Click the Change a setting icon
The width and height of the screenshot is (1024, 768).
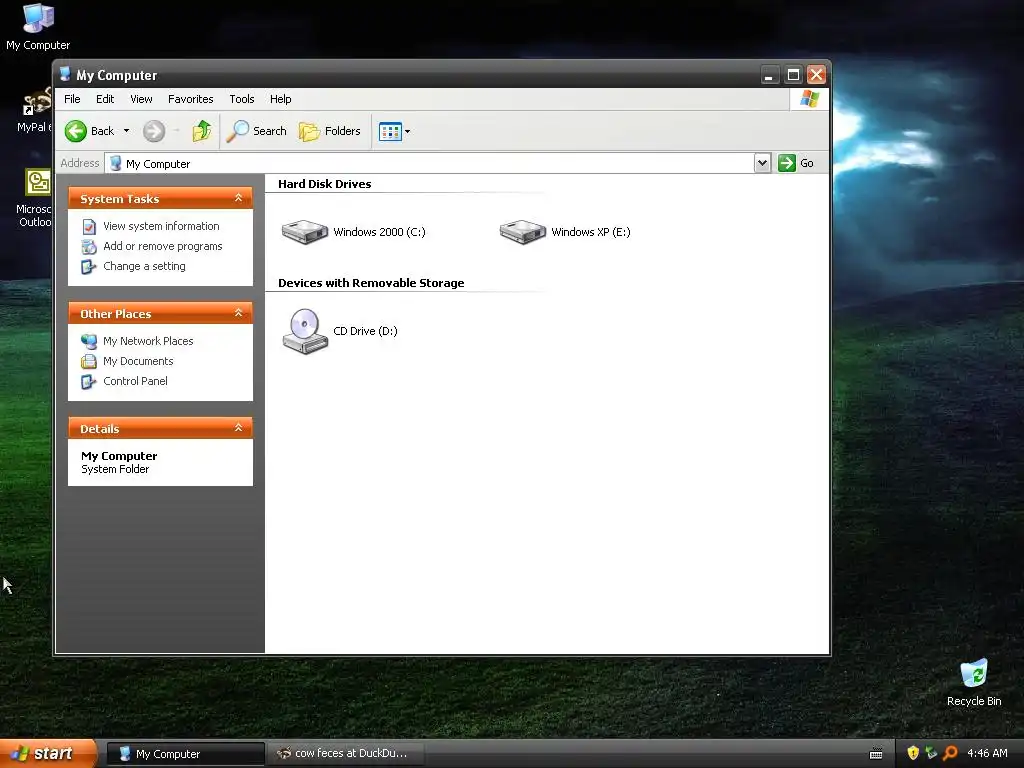coord(89,267)
